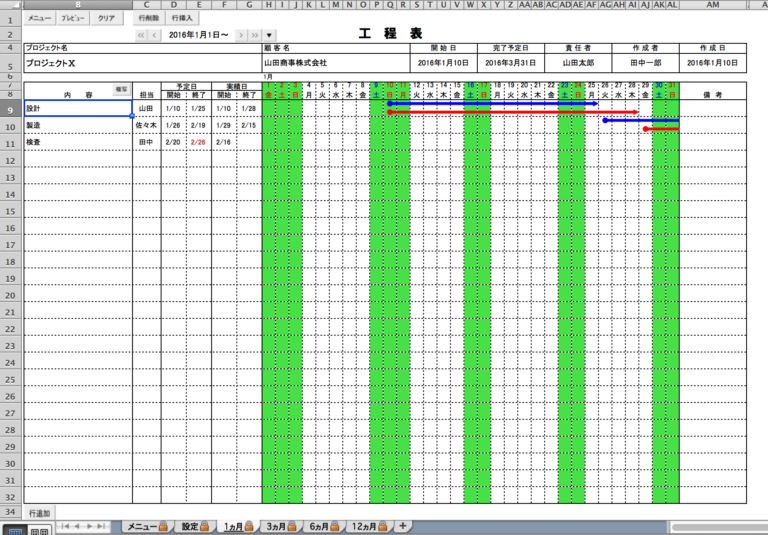Click the プレビュー preview button
Image resolution: width=768 pixels, height=535 pixels.
(x=73, y=18)
